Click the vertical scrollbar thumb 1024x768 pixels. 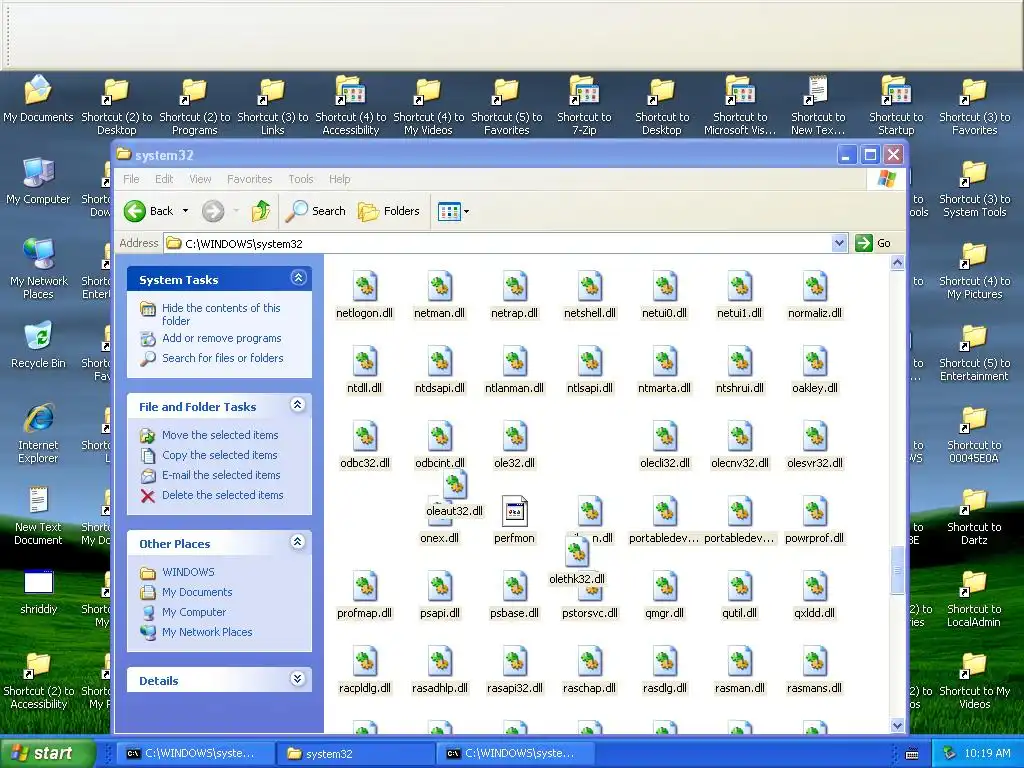[897, 570]
